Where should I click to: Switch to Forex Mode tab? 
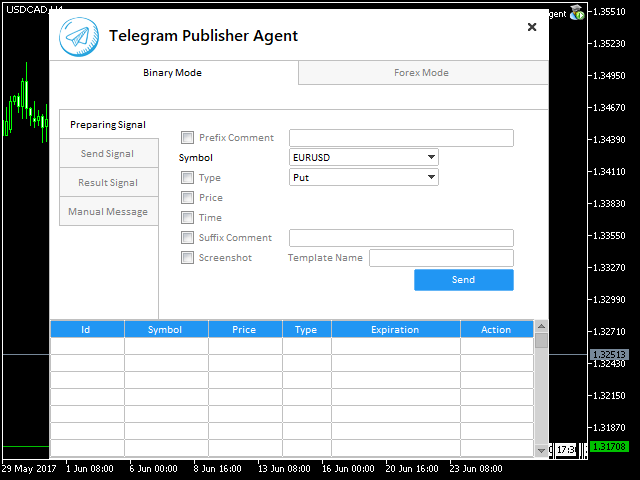[x=422, y=73]
